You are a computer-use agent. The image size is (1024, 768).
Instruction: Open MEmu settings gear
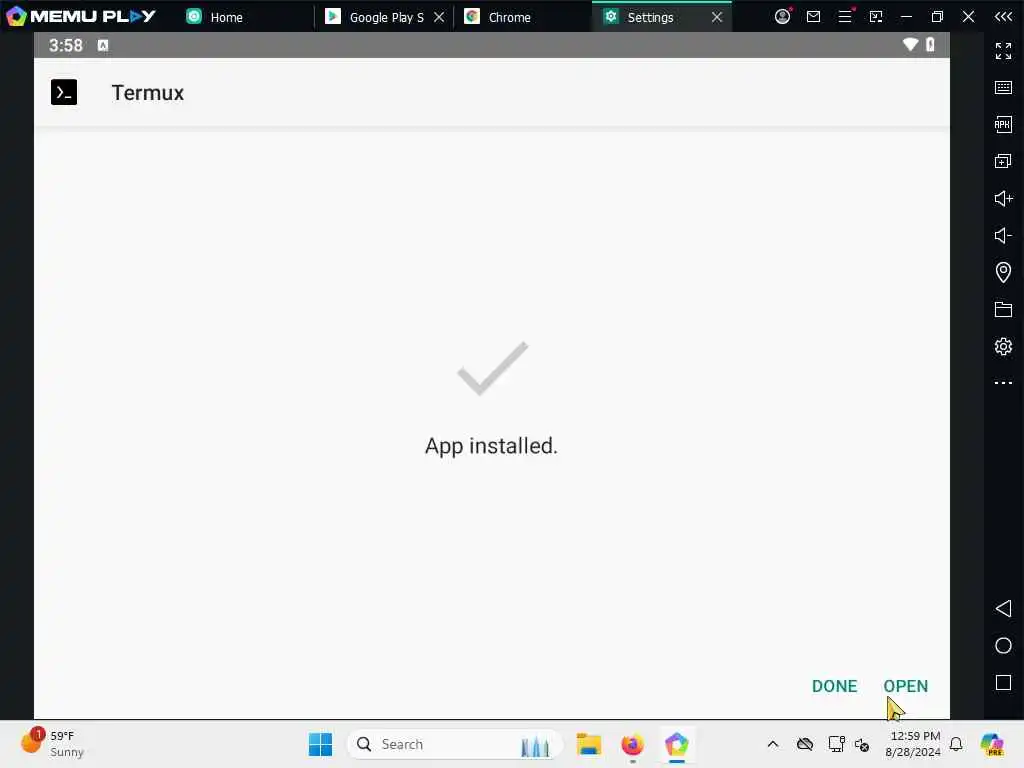[1003, 346]
